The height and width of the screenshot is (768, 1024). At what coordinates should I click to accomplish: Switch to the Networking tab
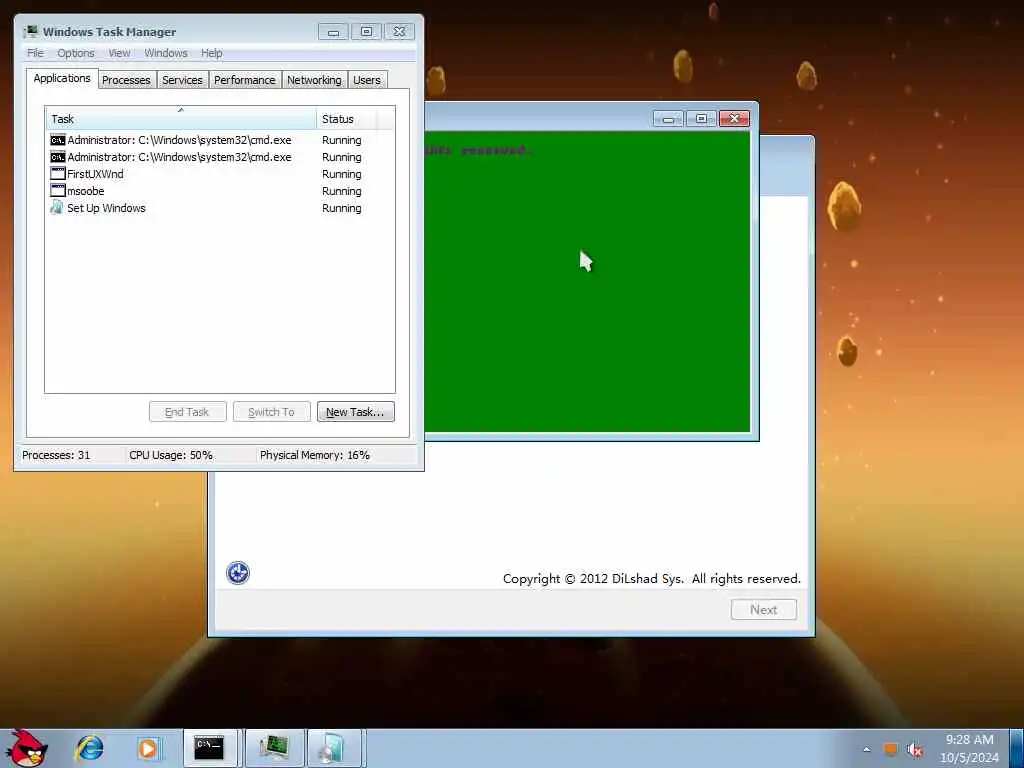(314, 80)
